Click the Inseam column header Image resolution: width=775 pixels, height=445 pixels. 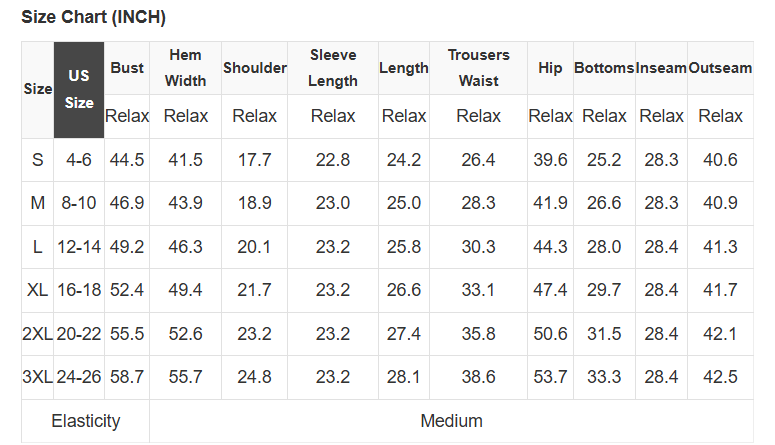662,68
